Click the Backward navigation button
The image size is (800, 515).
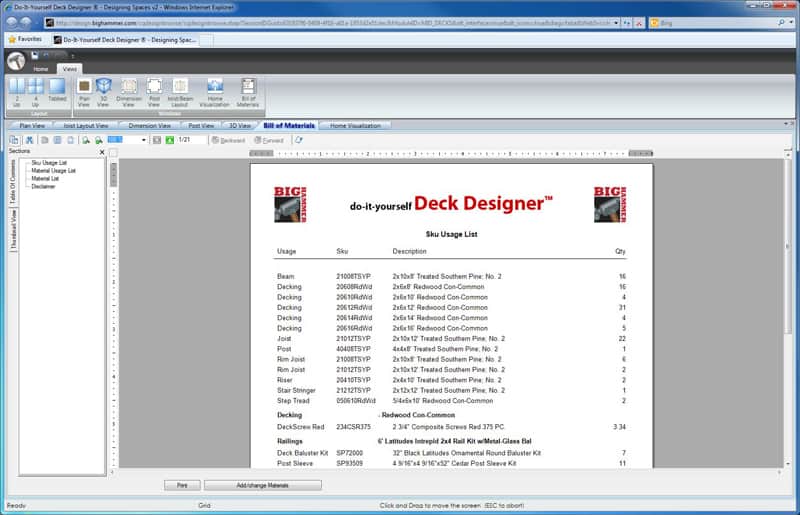(x=229, y=140)
